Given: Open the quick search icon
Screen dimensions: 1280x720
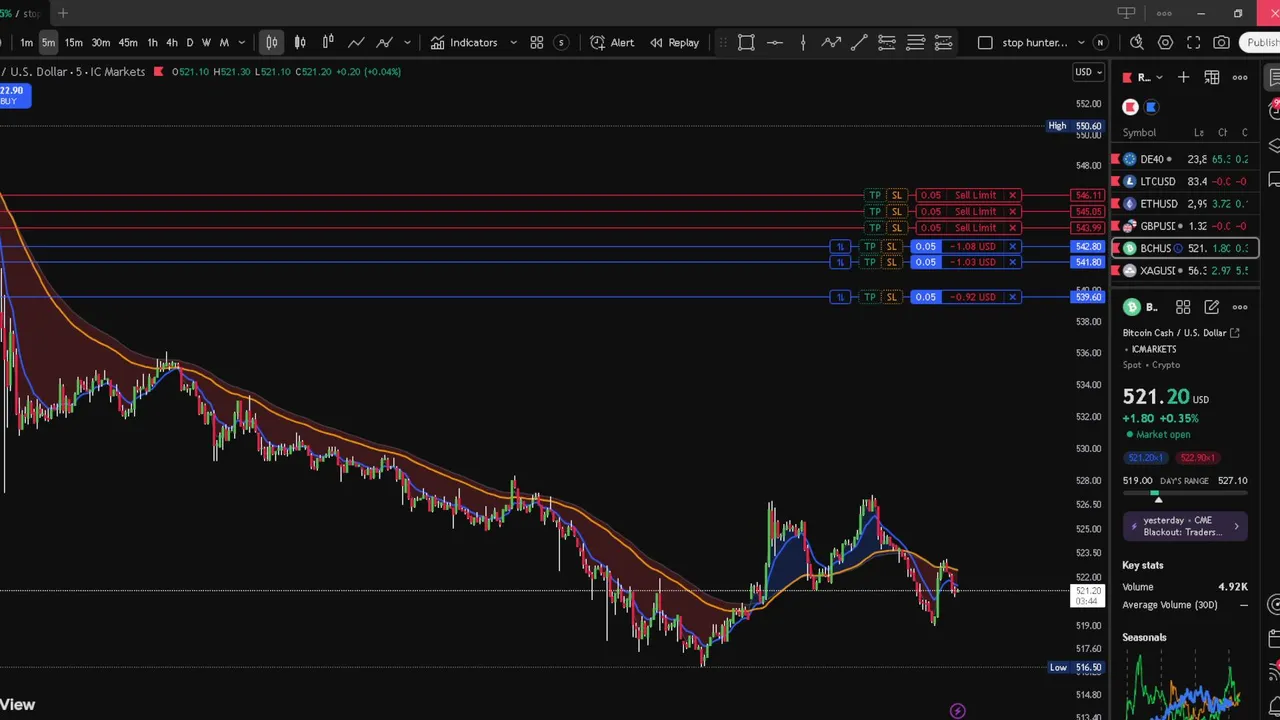Looking at the screenshot, I should [1137, 42].
